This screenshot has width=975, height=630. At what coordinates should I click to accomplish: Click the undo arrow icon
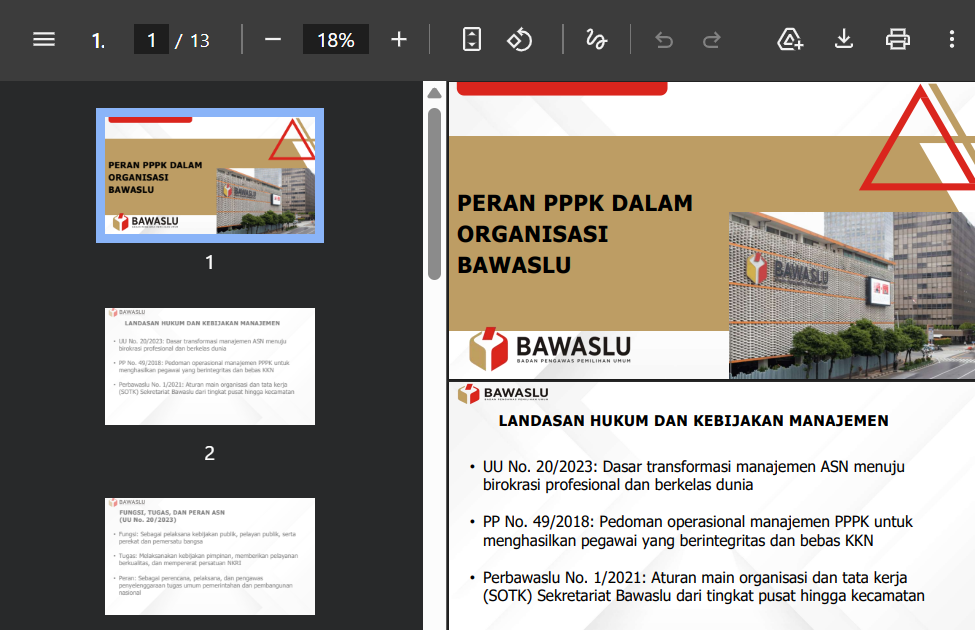point(664,40)
